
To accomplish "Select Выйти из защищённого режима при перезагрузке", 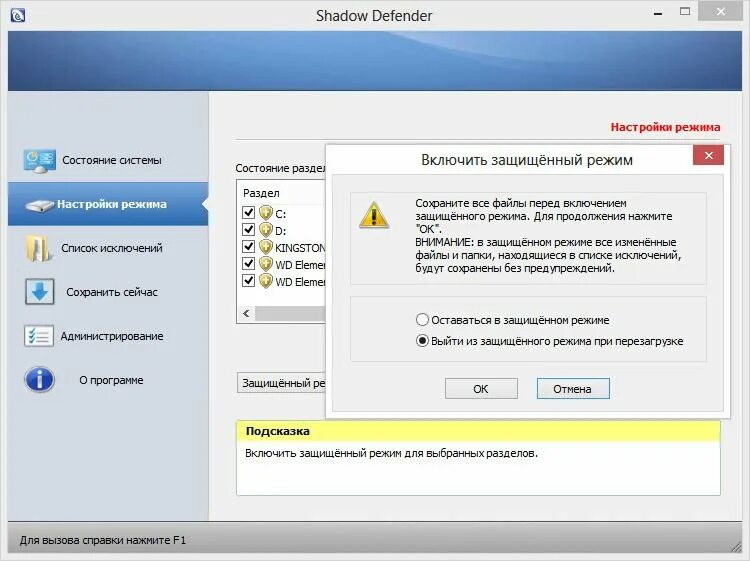I will (550, 341).
